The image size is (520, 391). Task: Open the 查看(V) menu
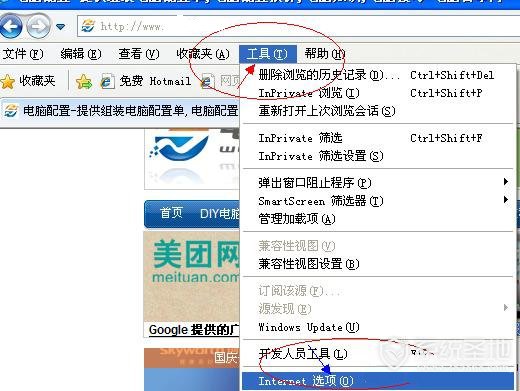point(139,54)
